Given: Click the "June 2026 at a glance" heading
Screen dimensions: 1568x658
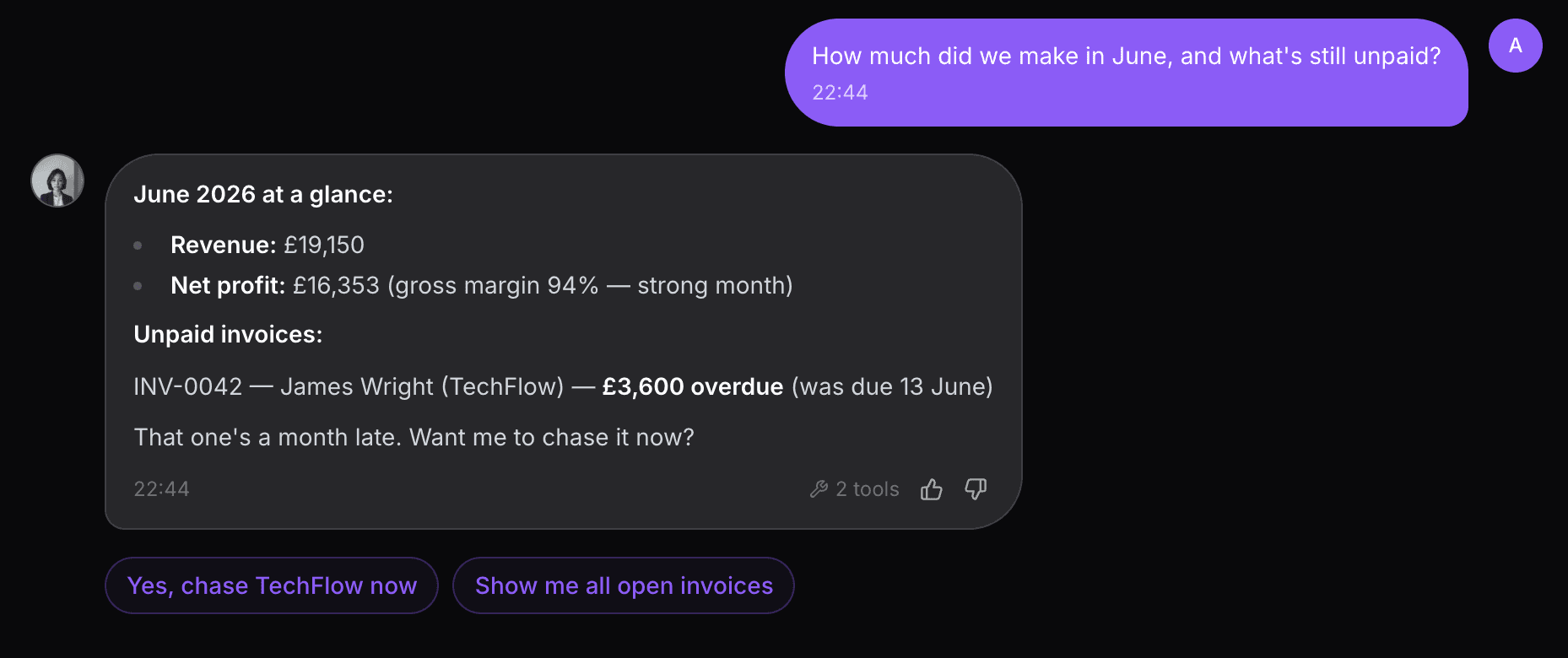Looking at the screenshot, I should (263, 195).
